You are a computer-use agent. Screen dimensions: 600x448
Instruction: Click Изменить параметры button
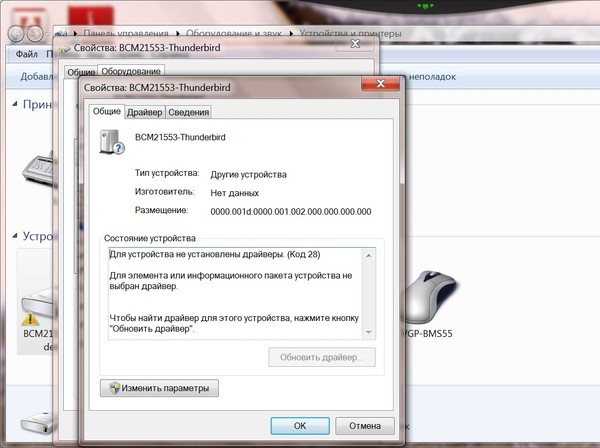[159, 388]
